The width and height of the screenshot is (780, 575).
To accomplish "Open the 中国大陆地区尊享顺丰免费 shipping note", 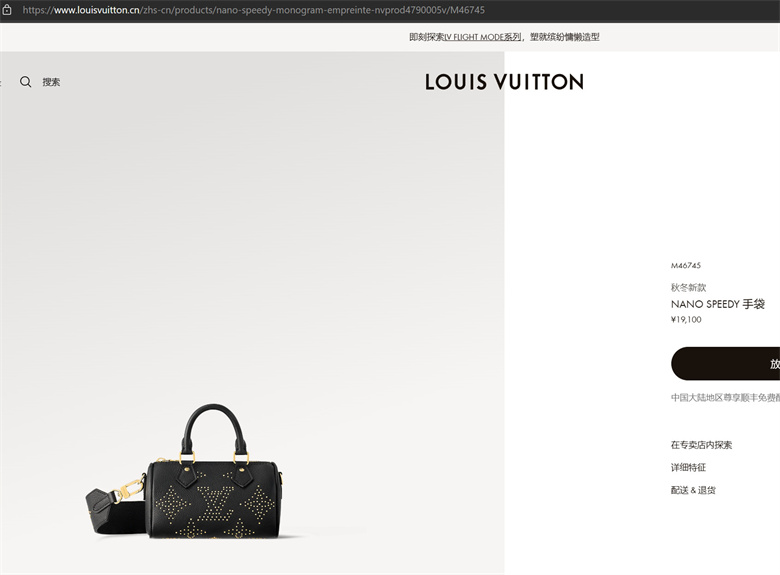I will click(x=725, y=397).
